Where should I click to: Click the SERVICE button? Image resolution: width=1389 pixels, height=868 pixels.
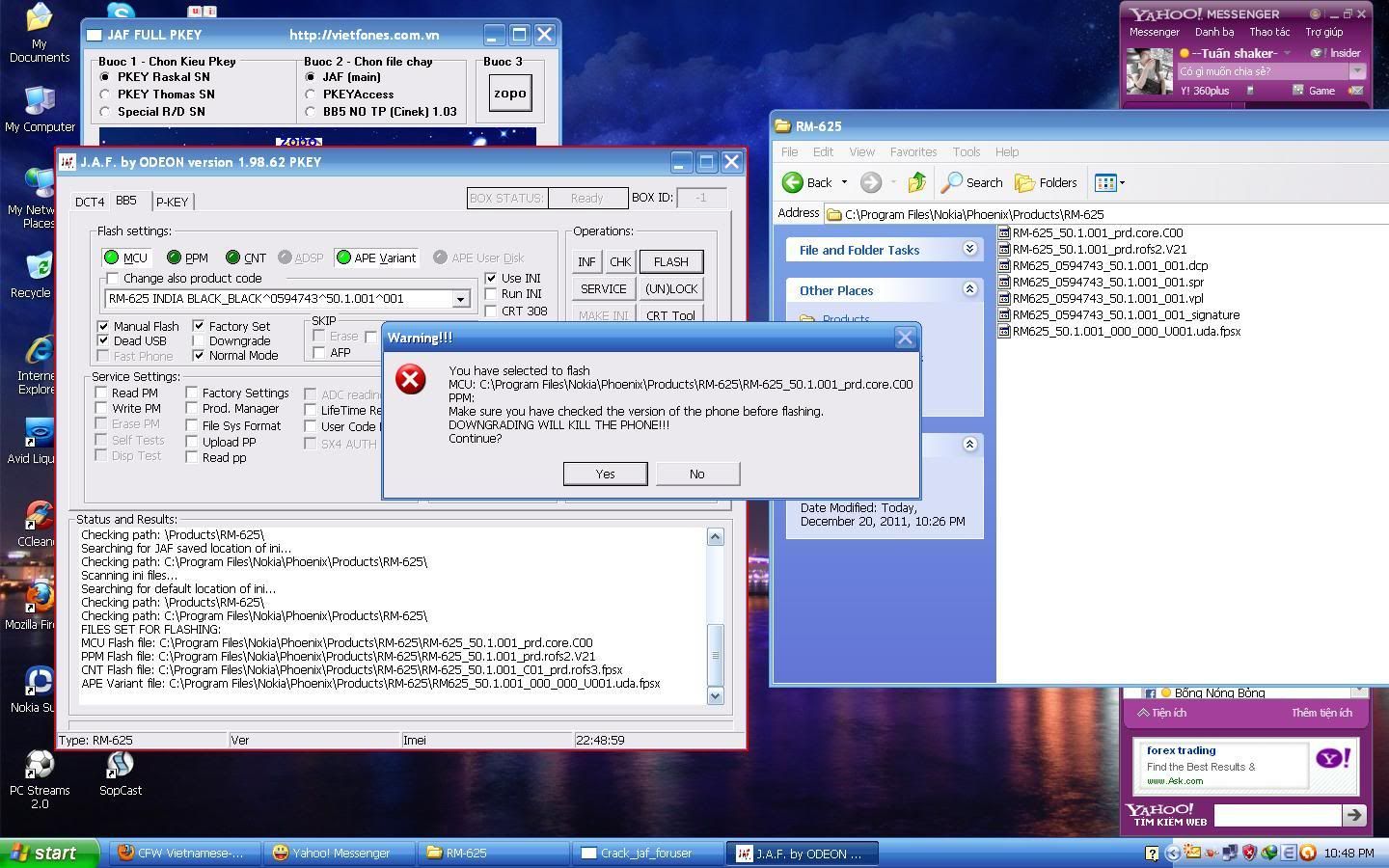pyautogui.click(x=604, y=288)
